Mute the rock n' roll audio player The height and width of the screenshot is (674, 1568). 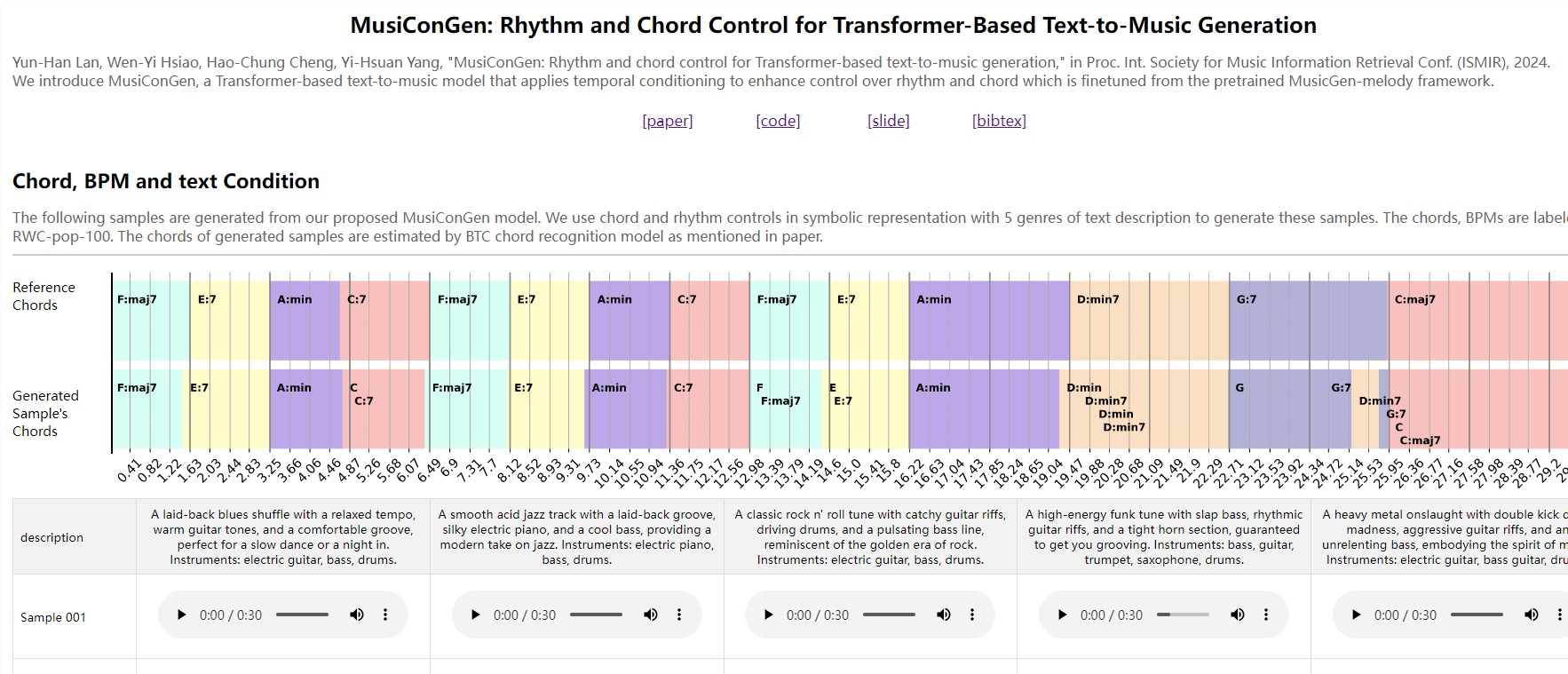pyautogui.click(x=944, y=615)
